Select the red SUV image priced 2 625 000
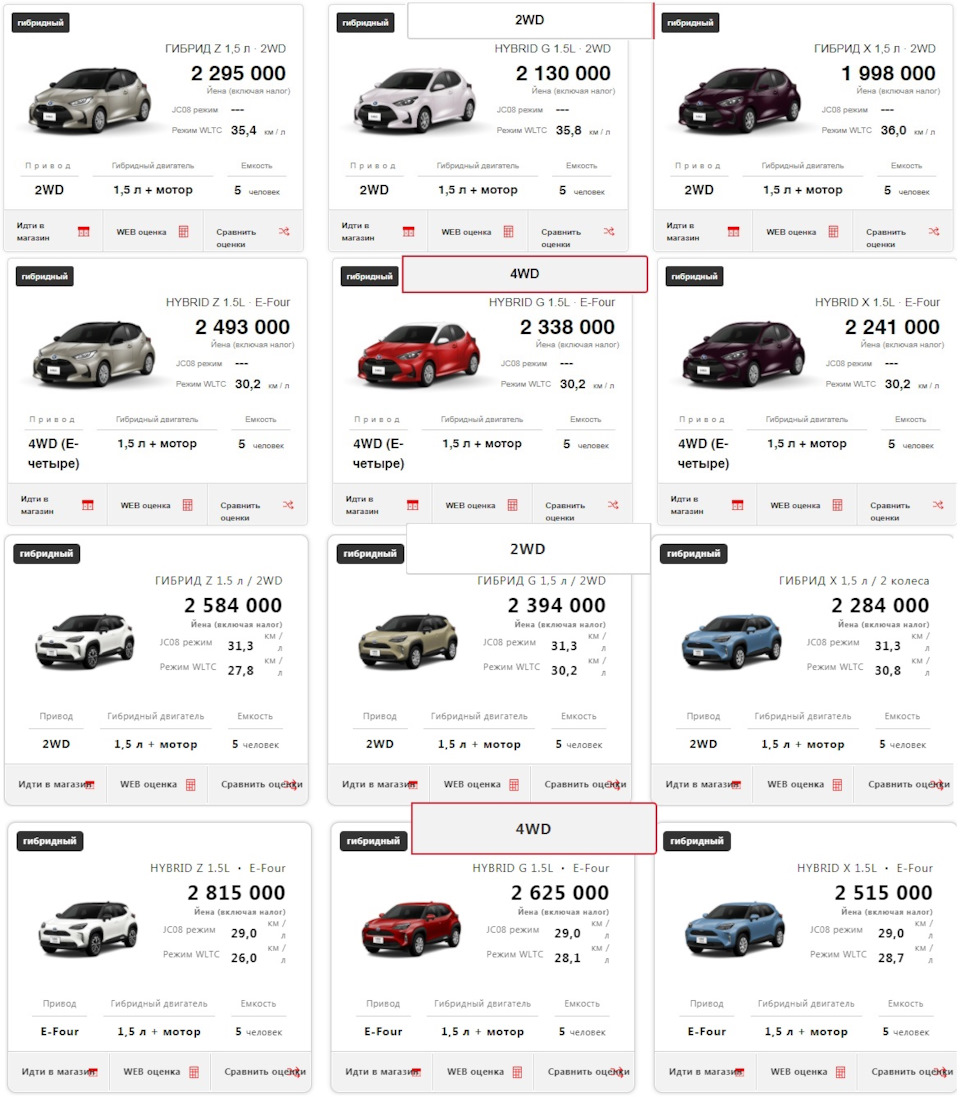 click(412, 928)
